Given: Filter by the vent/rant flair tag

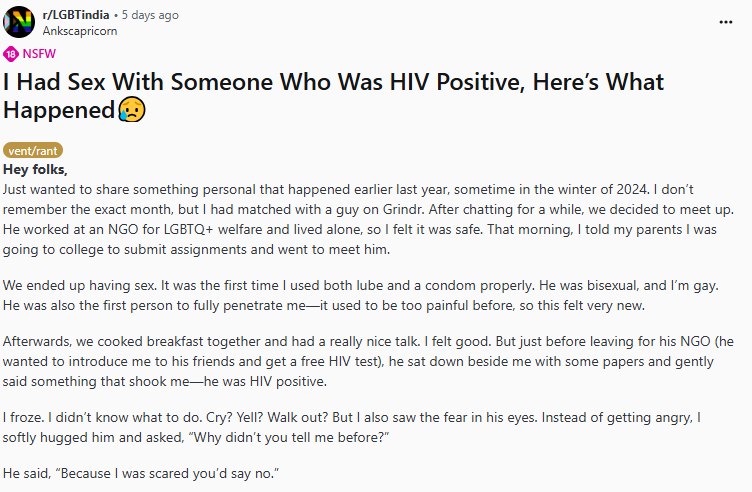Looking at the screenshot, I should (x=34, y=150).
